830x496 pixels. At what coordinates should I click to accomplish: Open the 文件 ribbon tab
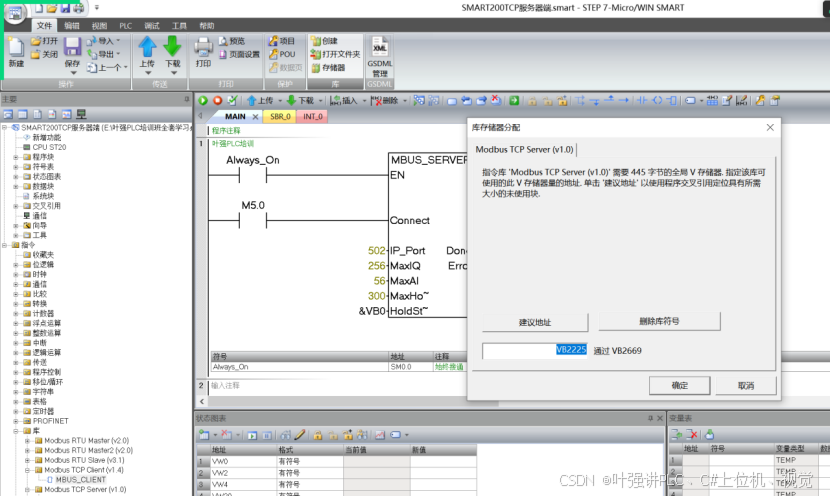click(x=44, y=25)
